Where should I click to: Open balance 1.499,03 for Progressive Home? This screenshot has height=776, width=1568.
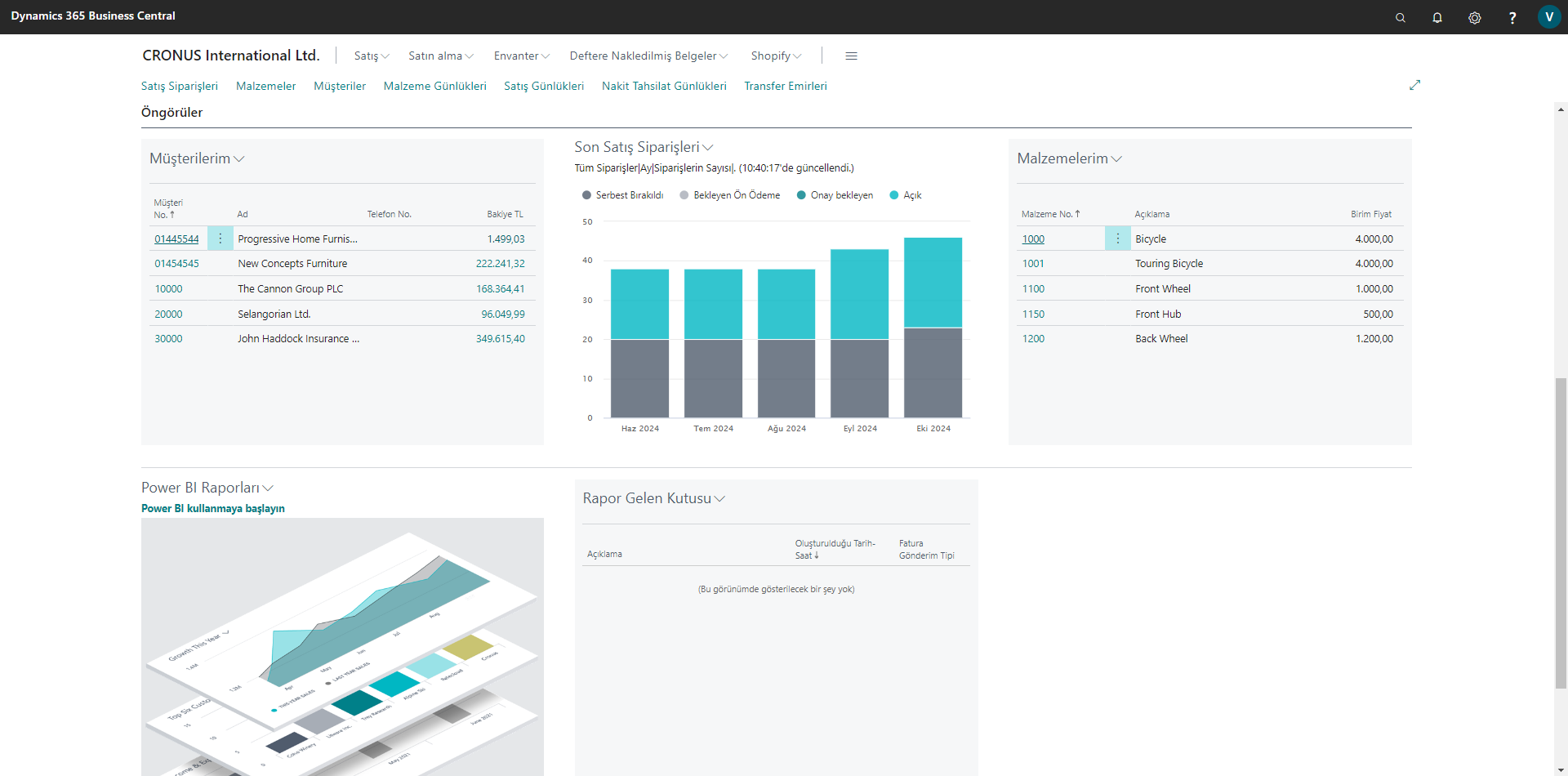506,239
